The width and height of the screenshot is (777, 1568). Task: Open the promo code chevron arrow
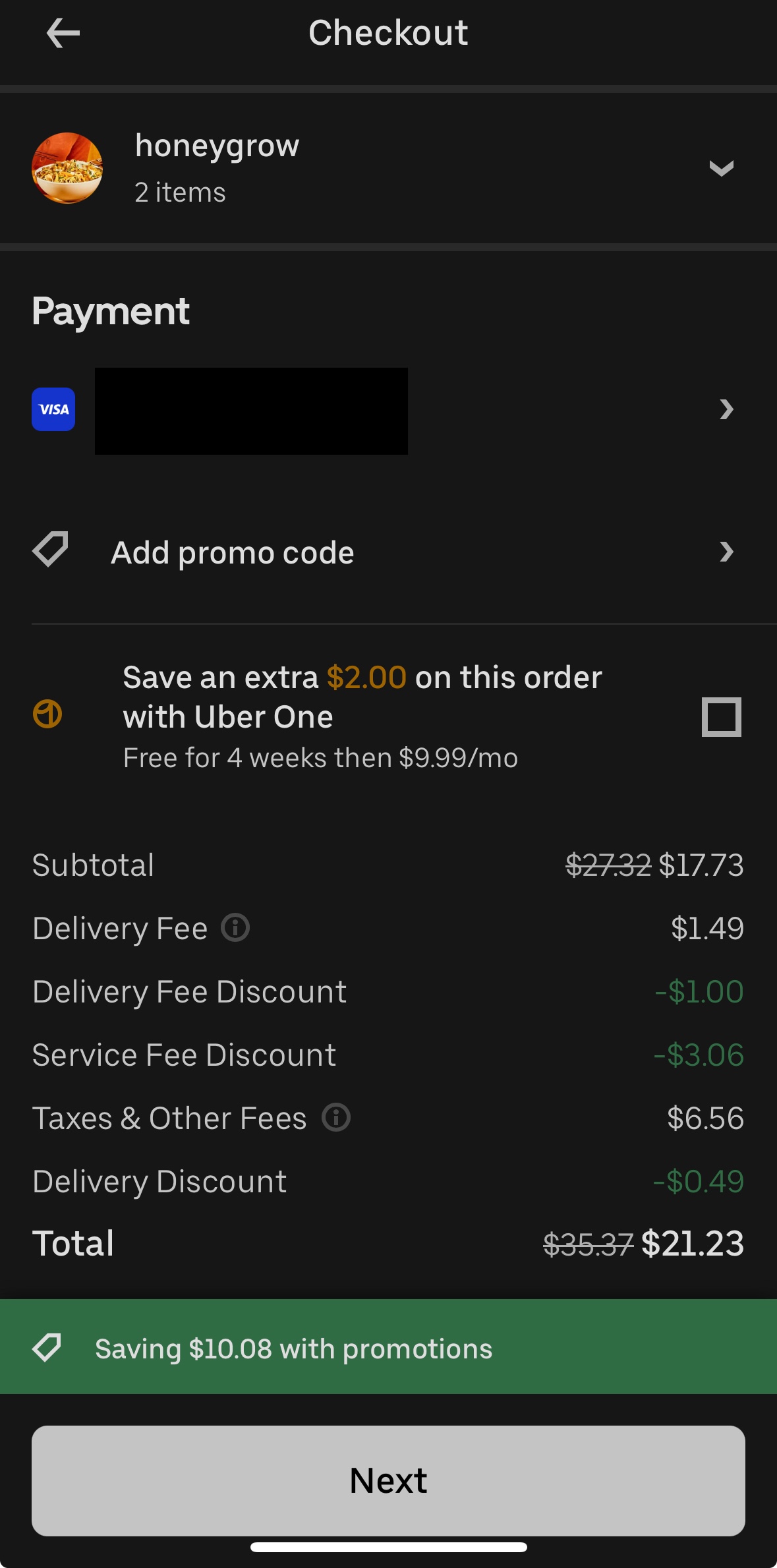726,552
